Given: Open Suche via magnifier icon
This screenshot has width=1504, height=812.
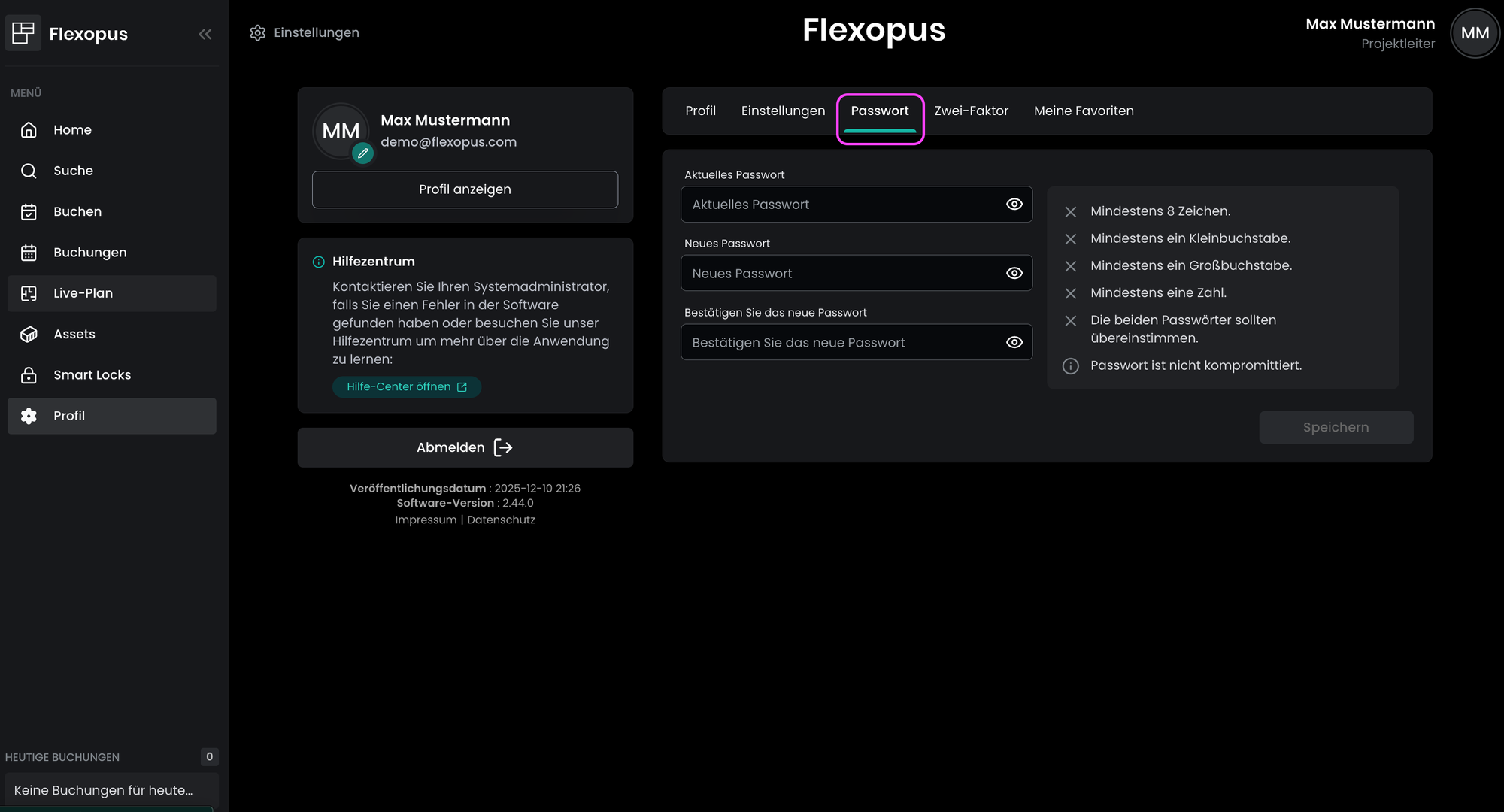Looking at the screenshot, I should pyautogui.click(x=29, y=171).
